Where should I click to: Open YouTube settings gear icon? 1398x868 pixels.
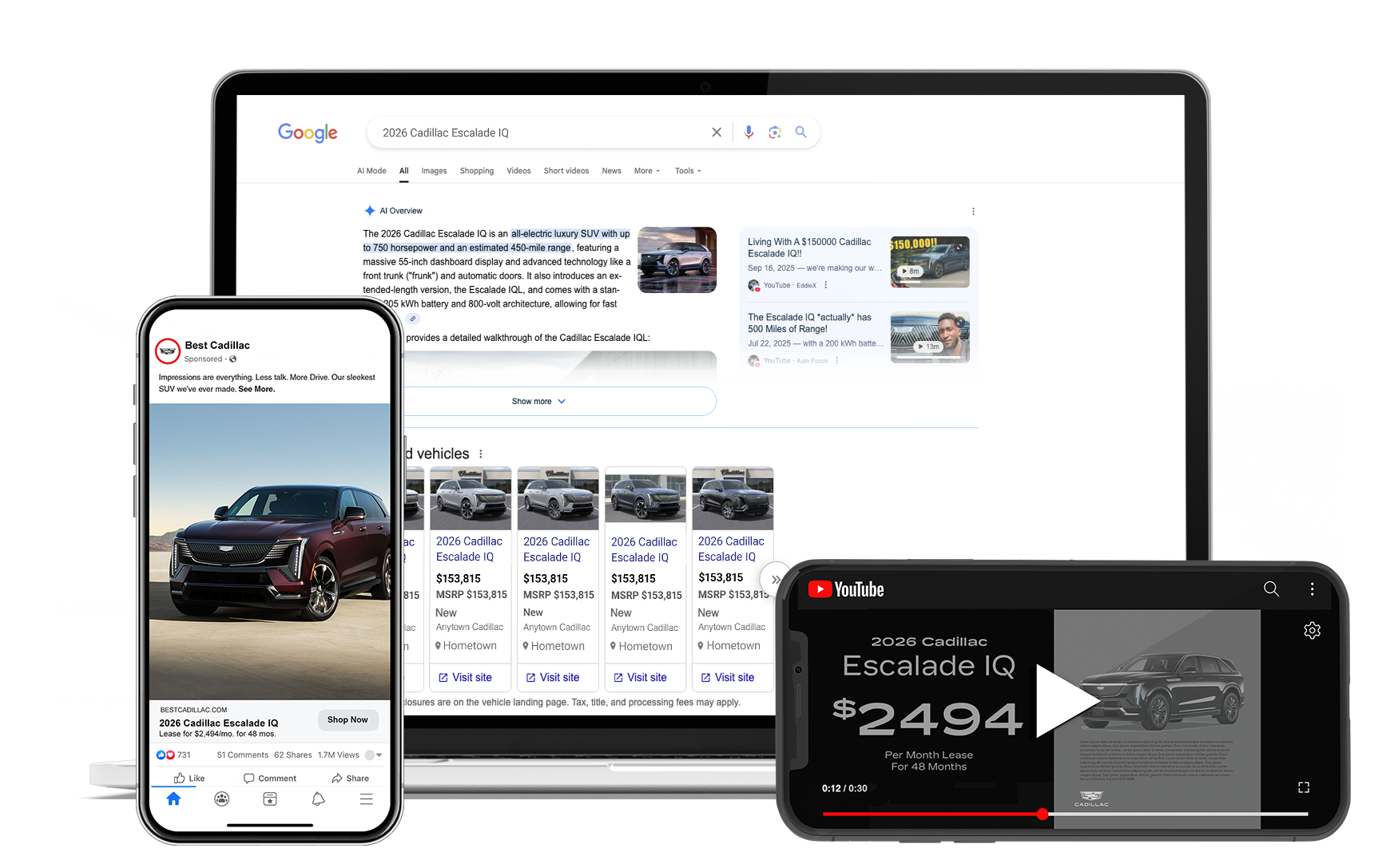pos(1312,631)
